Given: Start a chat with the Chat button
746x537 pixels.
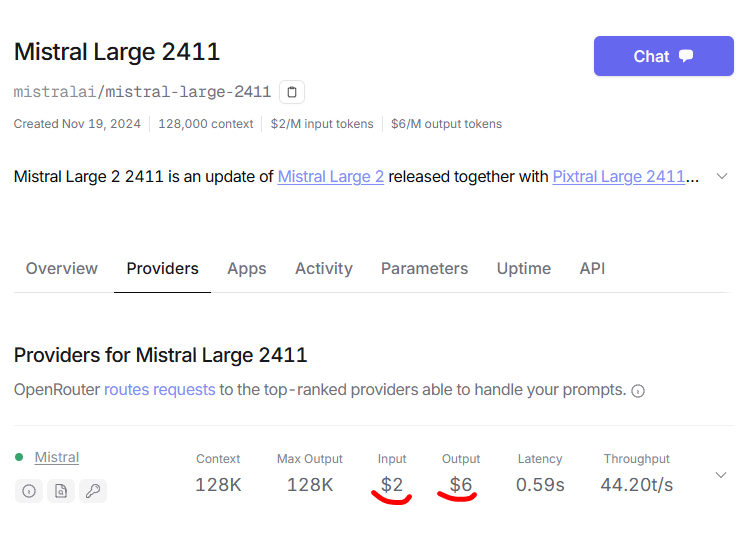Looking at the screenshot, I should pos(663,56).
